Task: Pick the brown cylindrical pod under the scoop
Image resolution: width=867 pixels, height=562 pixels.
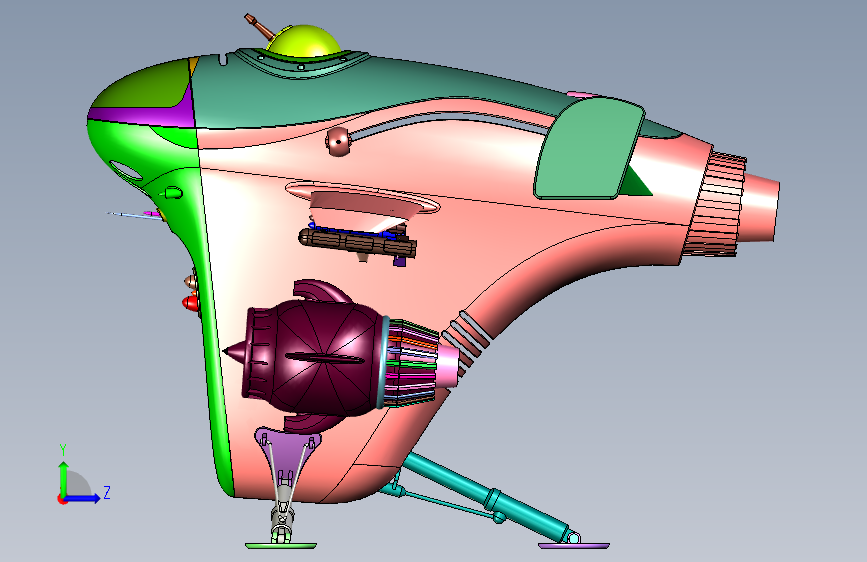Action: [357, 243]
